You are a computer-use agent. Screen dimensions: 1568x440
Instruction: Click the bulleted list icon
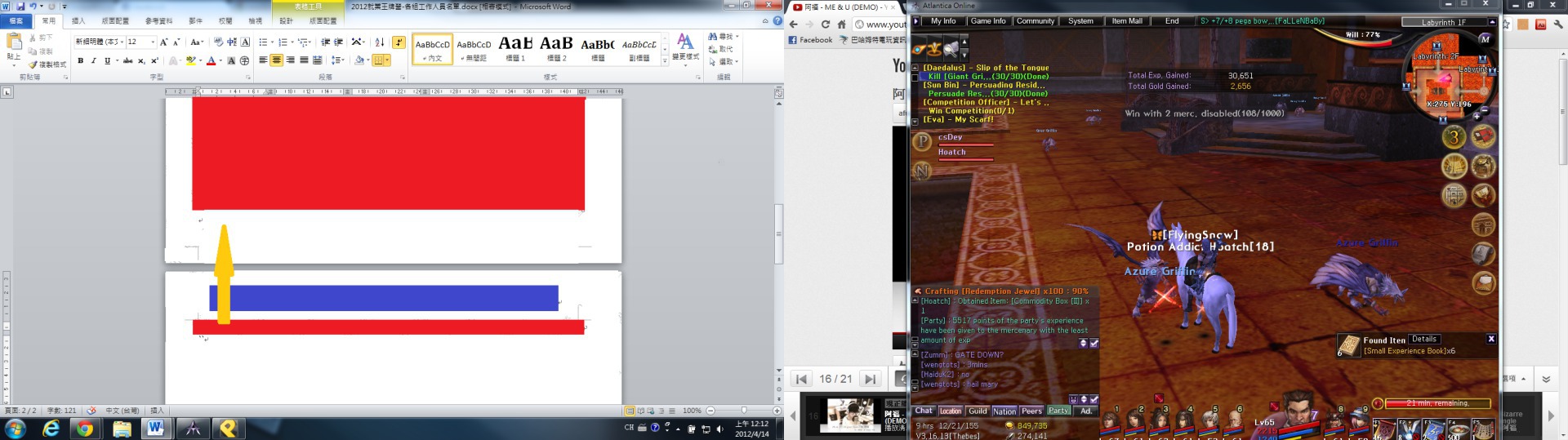pos(264,42)
